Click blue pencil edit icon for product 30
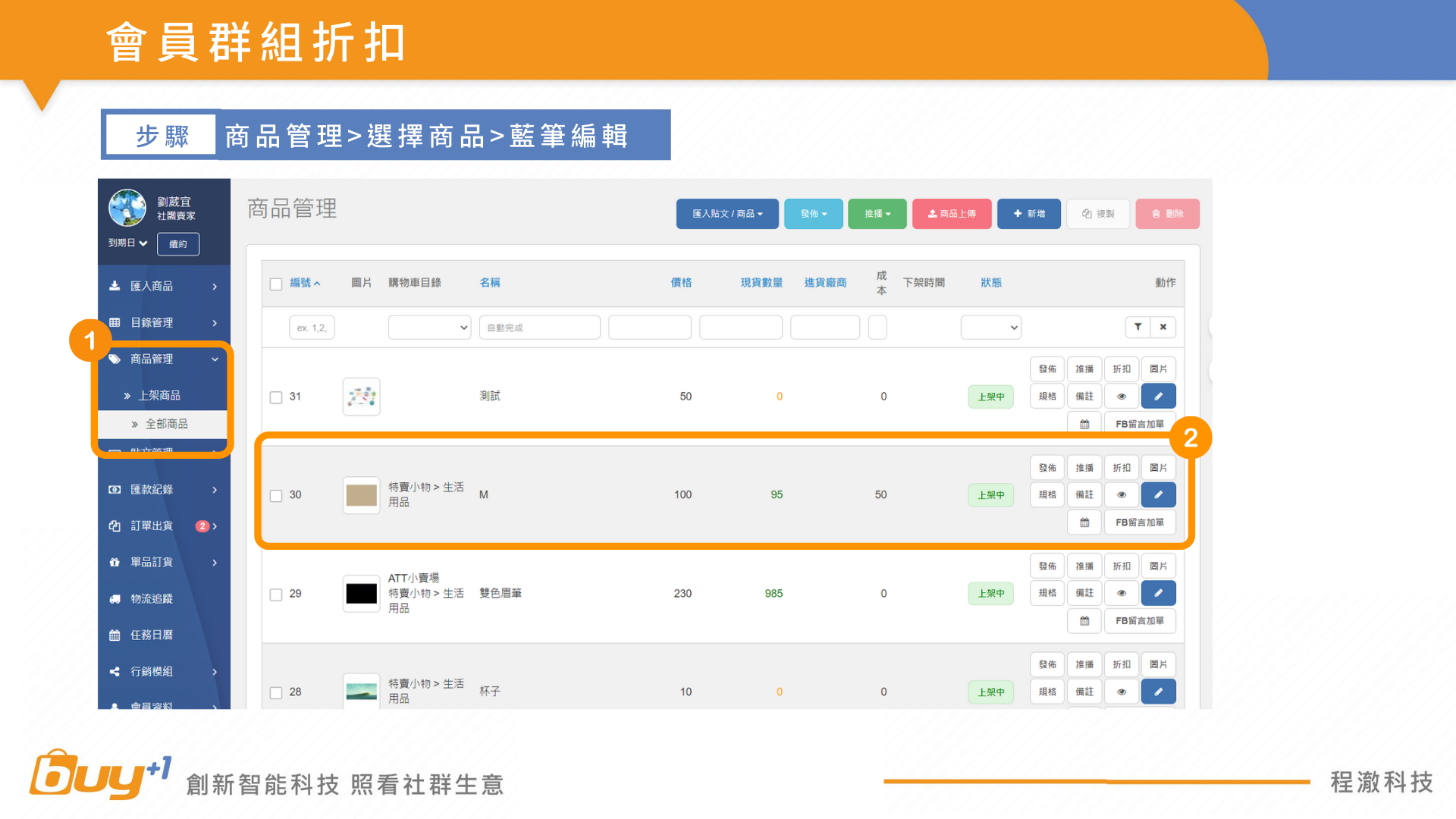1456x819 pixels. [x=1158, y=494]
